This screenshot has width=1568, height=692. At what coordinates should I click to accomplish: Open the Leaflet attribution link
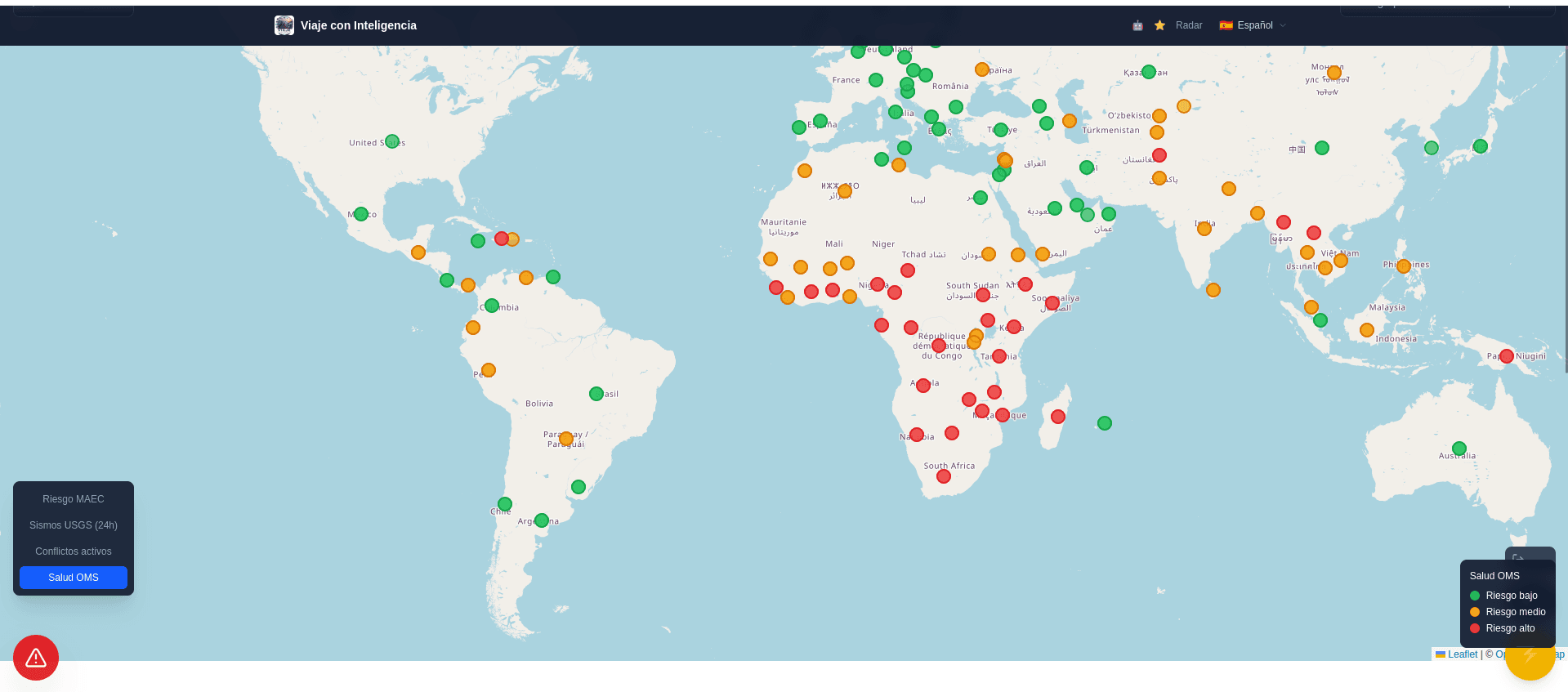[1457, 654]
